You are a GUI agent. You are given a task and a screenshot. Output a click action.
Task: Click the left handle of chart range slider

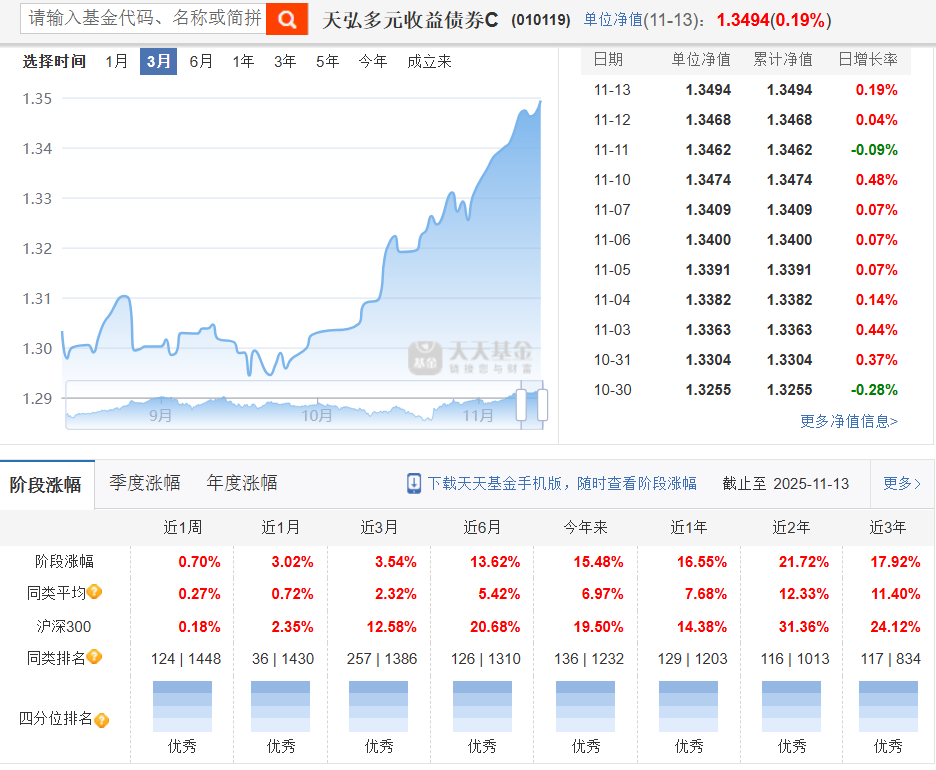click(521, 405)
